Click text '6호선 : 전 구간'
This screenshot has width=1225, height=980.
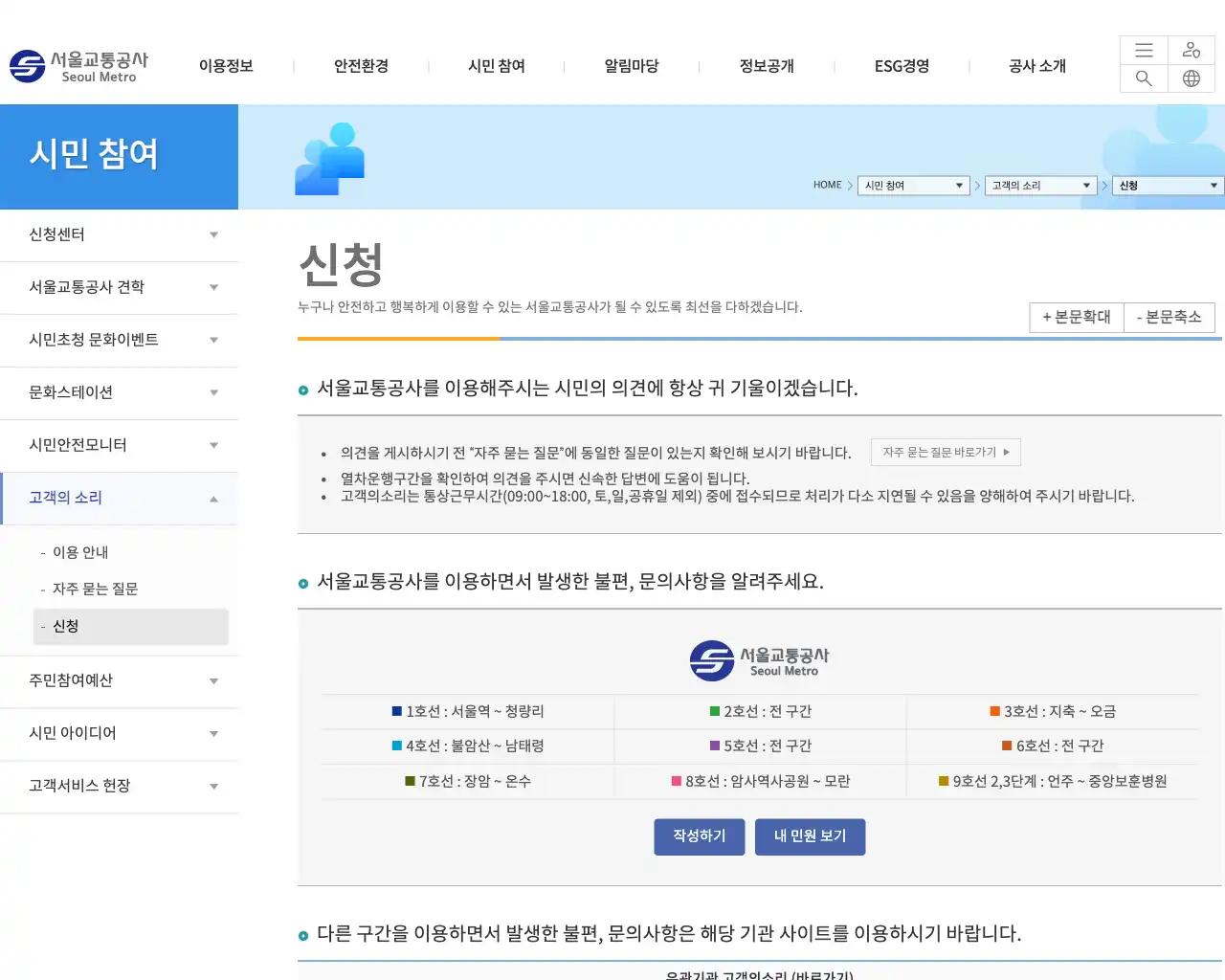[x=1059, y=746]
